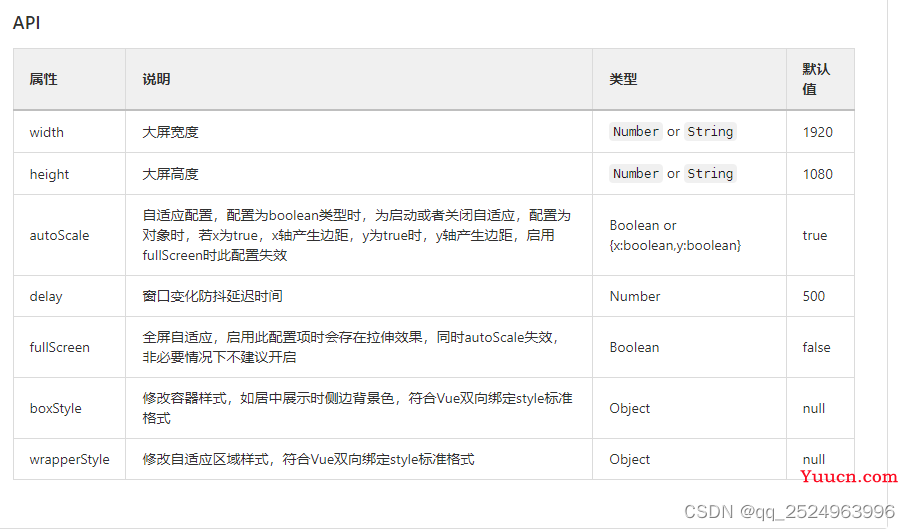This screenshot has height=531, width=910.
Task: Click the 默认值 column header
Action: click(816, 79)
